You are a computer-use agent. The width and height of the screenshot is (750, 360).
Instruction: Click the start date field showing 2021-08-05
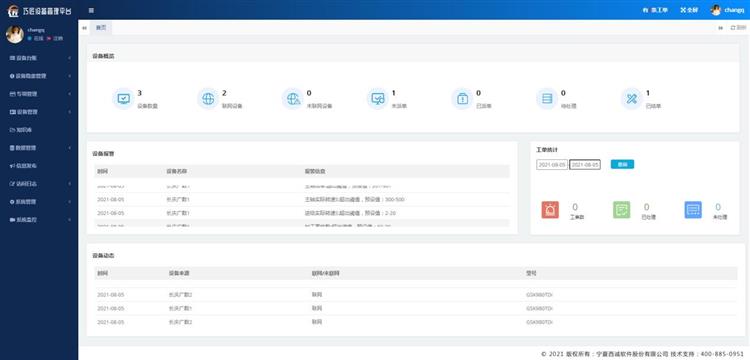(551, 164)
